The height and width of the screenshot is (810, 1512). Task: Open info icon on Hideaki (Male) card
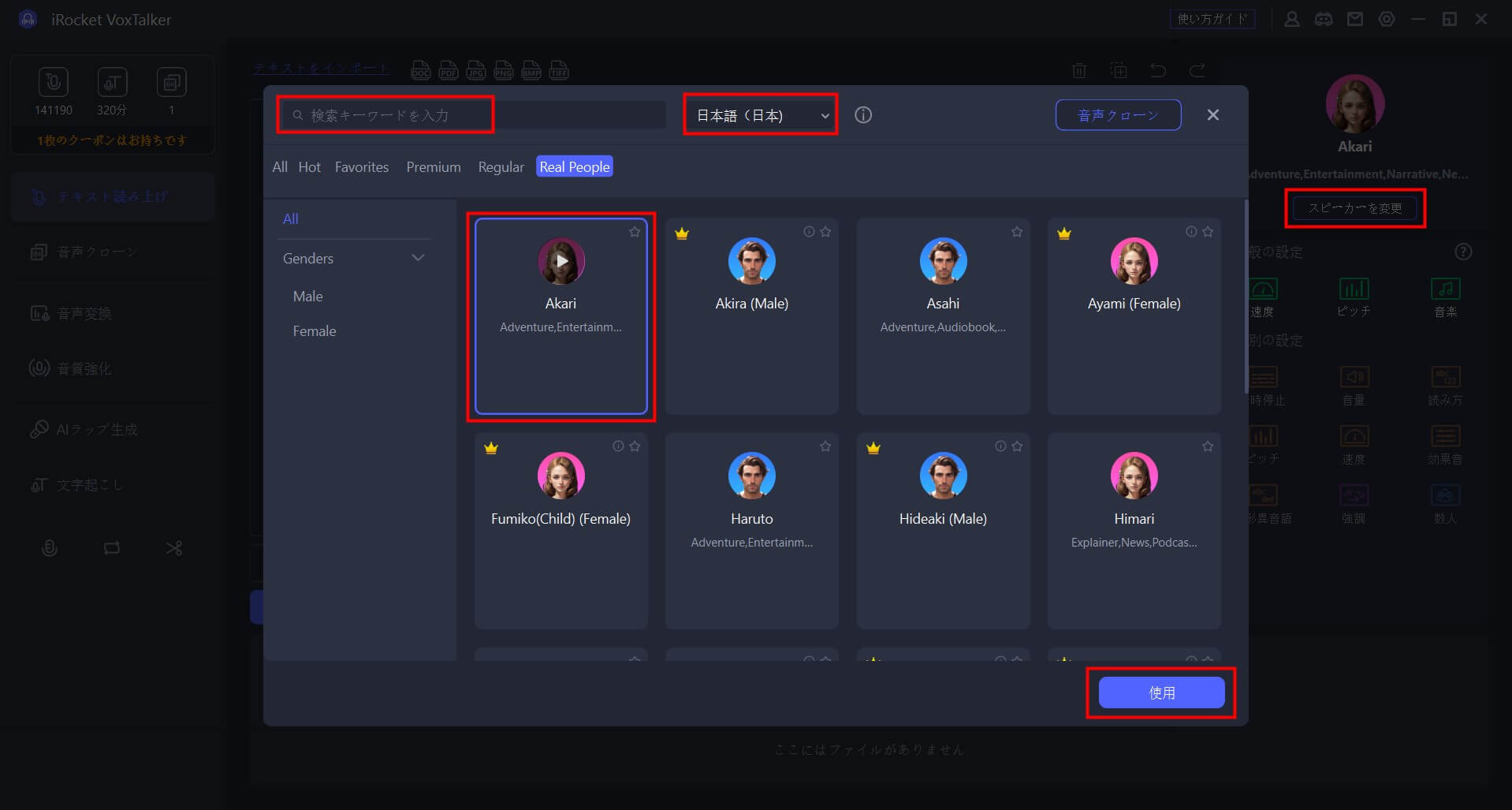point(1000,446)
